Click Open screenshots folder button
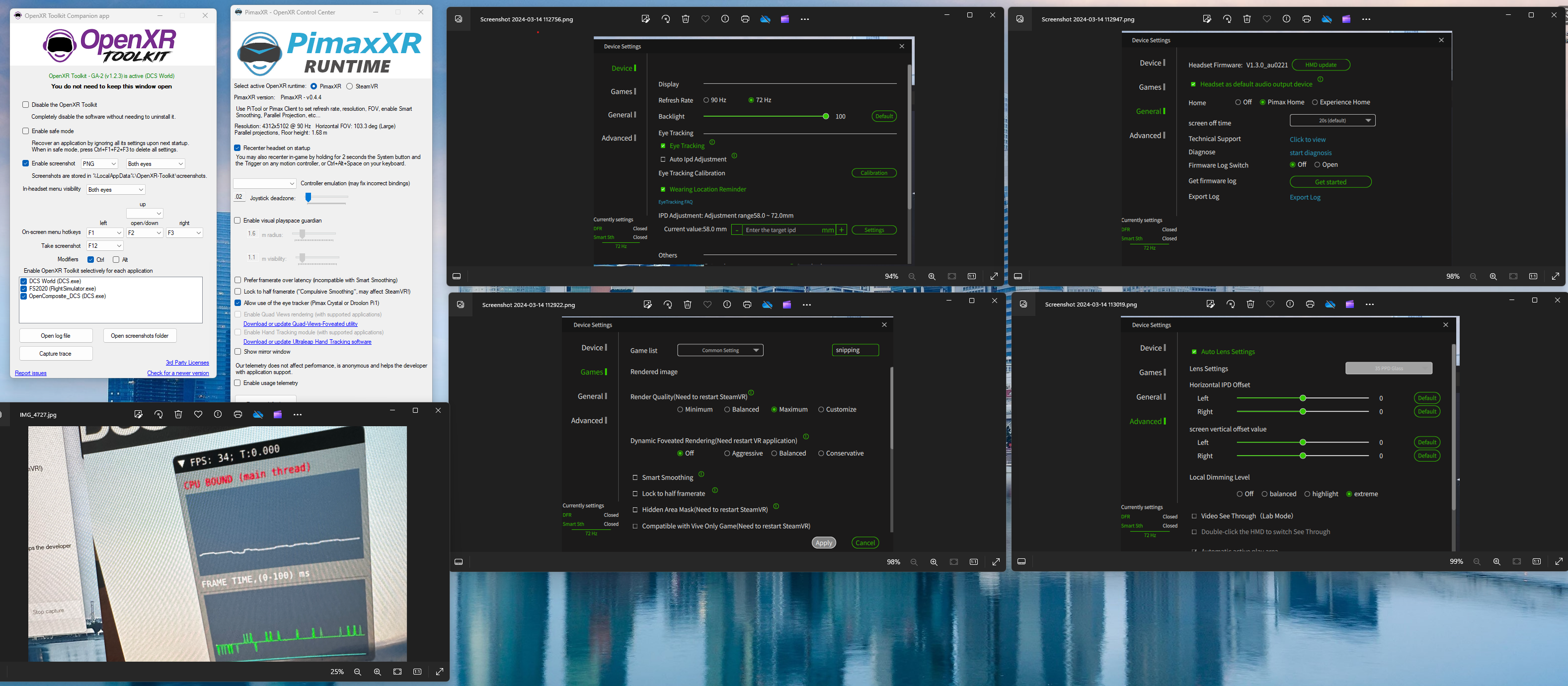 (140, 336)
